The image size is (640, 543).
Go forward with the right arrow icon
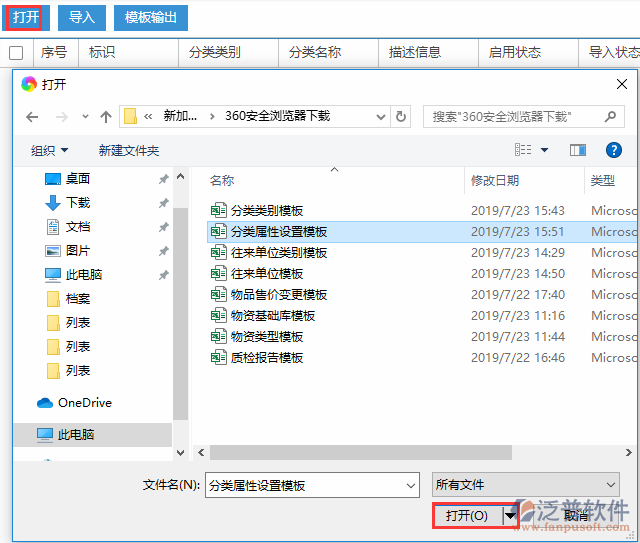point(62,117)
